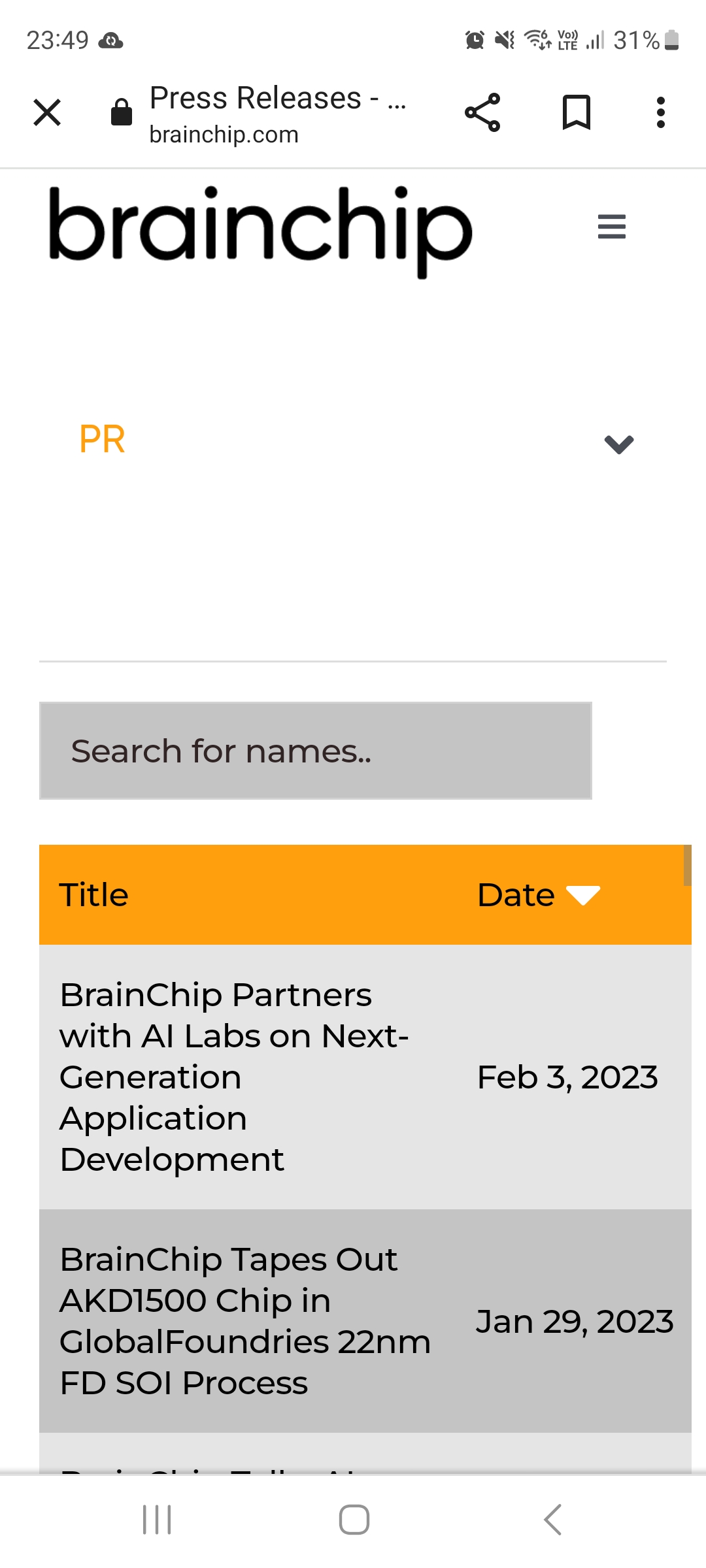Tap the Android recent apps button

[x=157, y=1520]
